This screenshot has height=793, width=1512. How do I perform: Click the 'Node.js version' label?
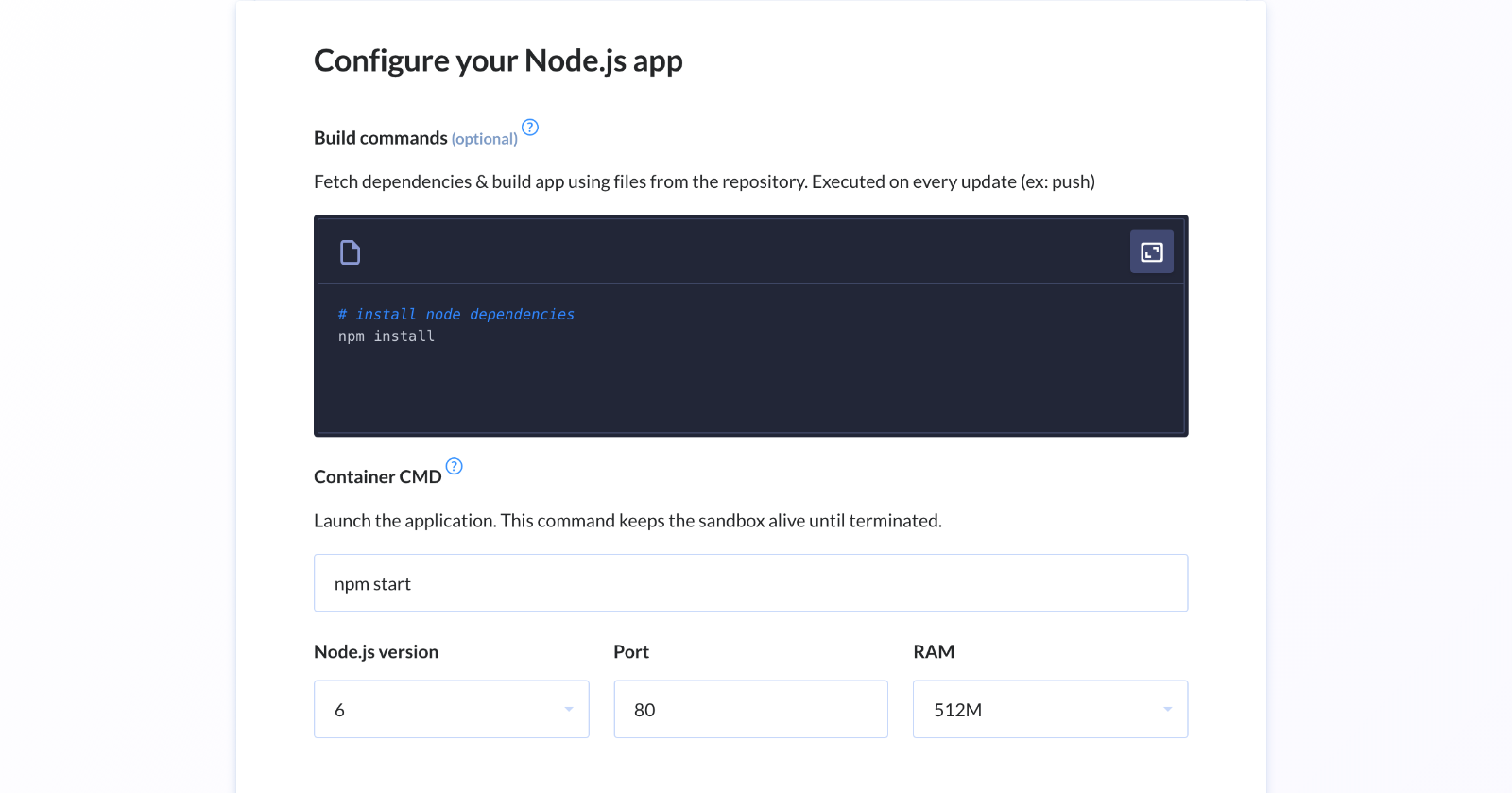click(376, 652)
